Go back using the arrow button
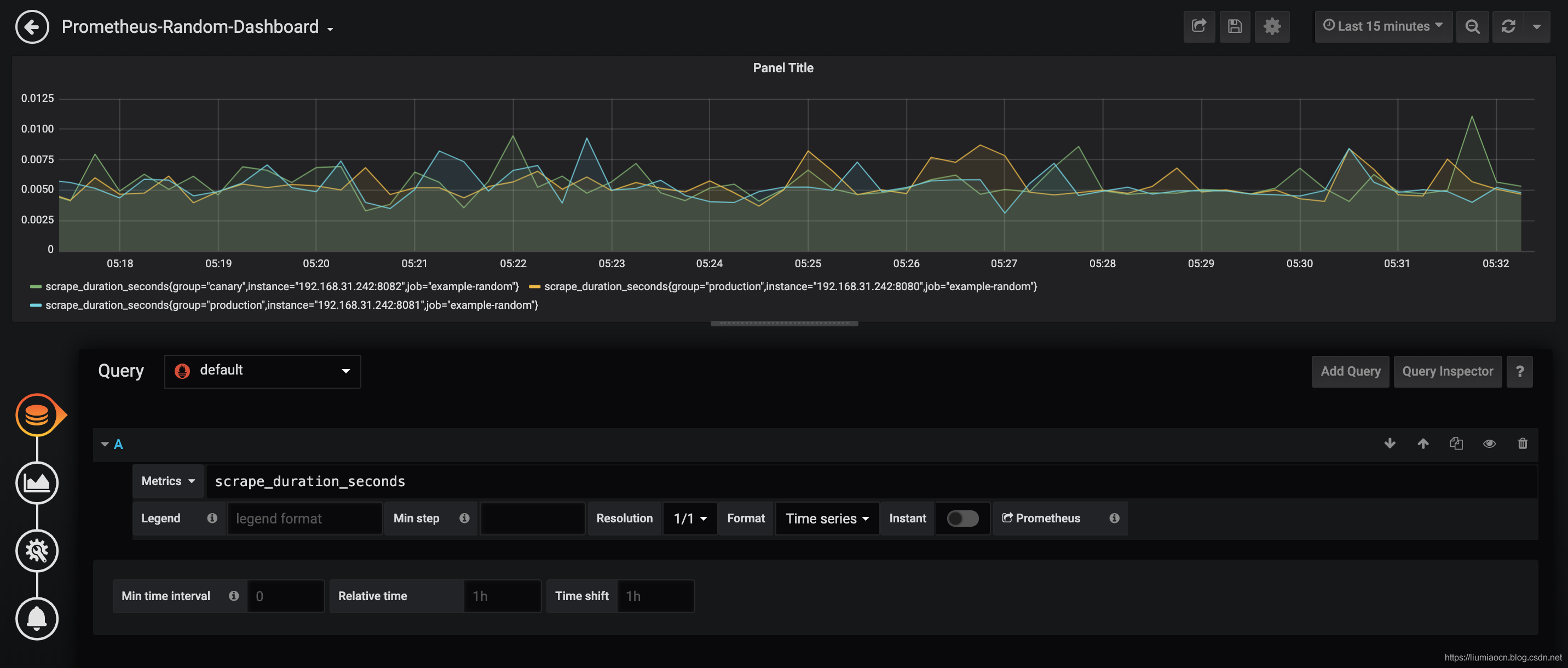1568x668 pixels. point(32,27)
